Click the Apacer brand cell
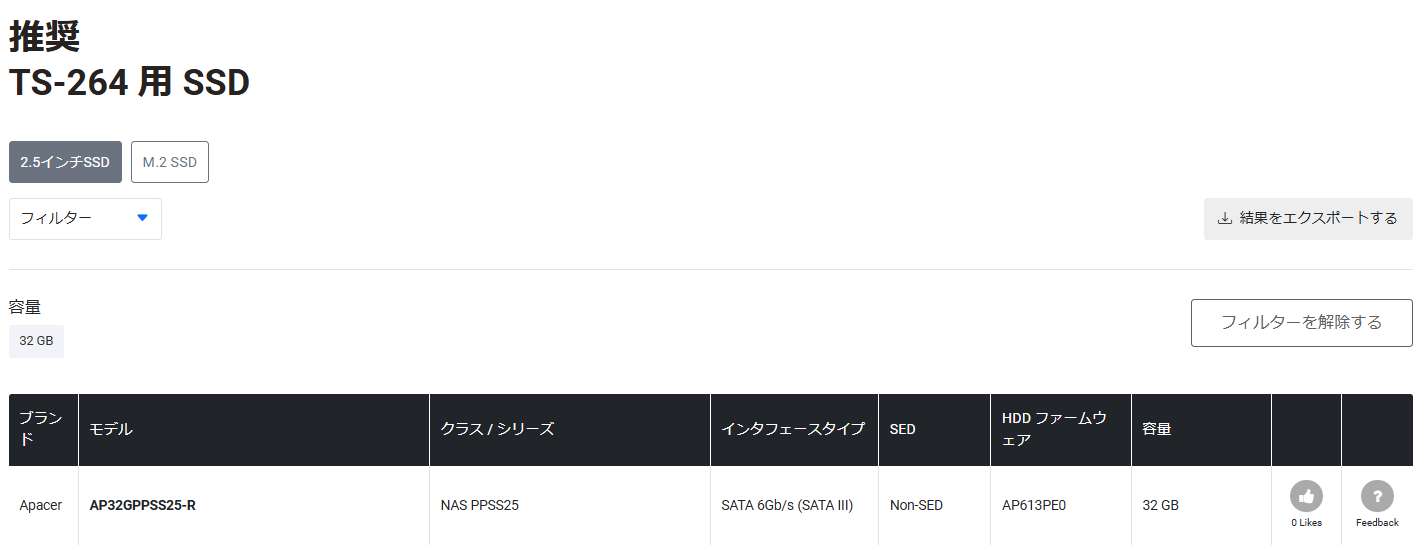Screen dimensions: 1421x547 41,505
